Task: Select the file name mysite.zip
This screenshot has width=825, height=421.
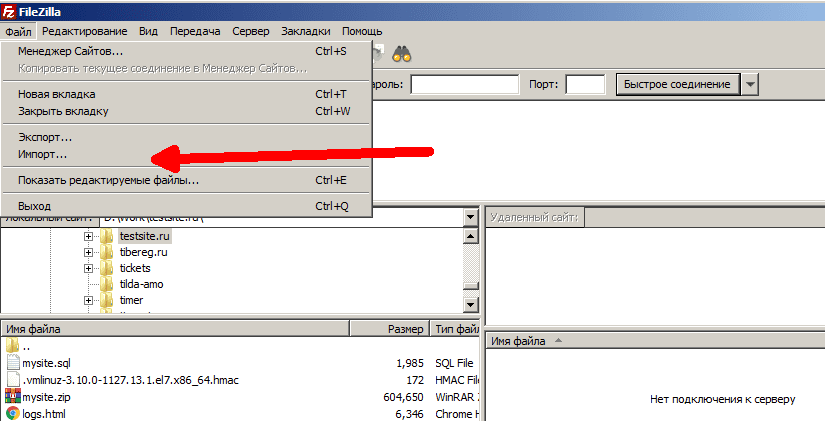Action: pyautogui.click(x=46, y=397)
